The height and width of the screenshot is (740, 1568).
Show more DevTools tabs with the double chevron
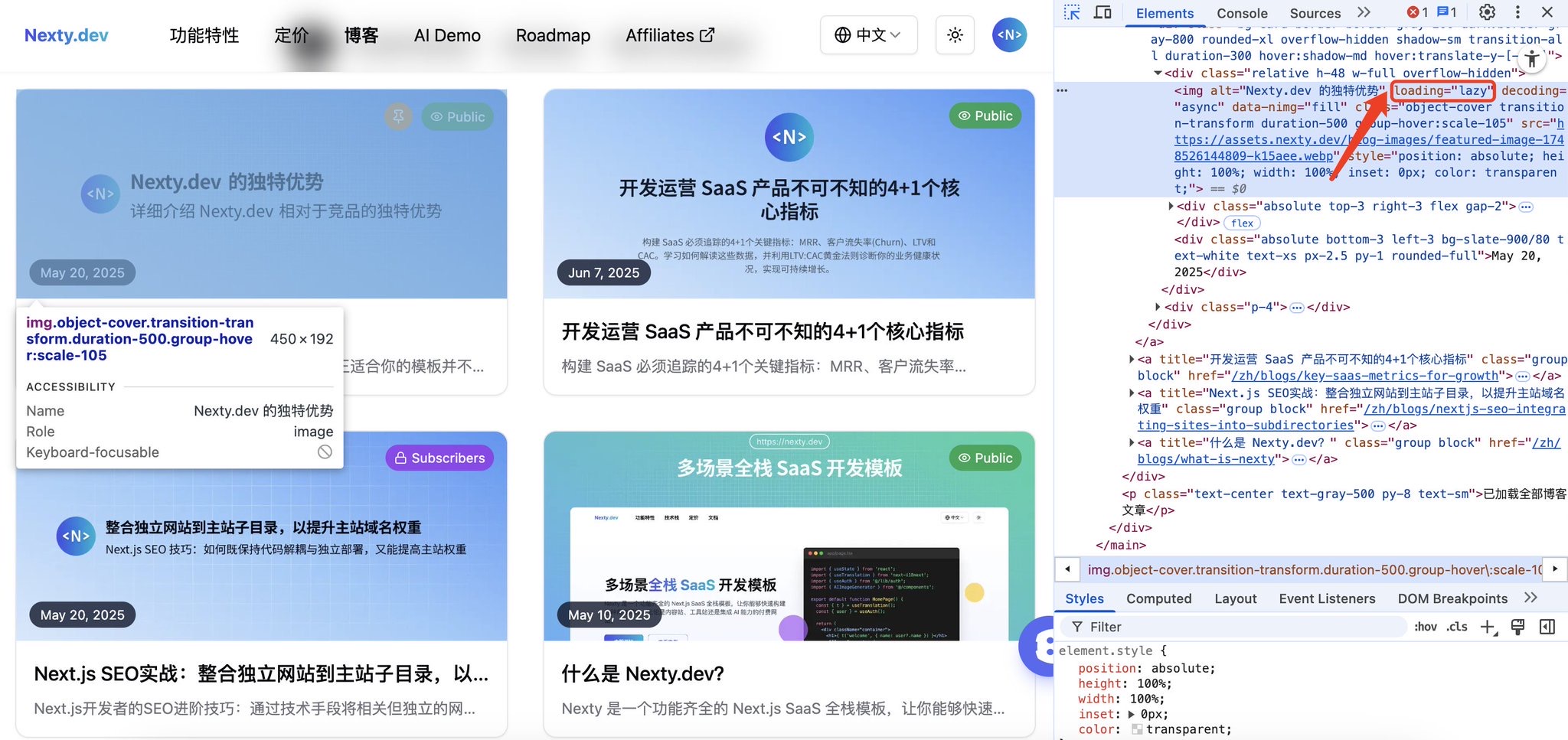[1364, 12]
